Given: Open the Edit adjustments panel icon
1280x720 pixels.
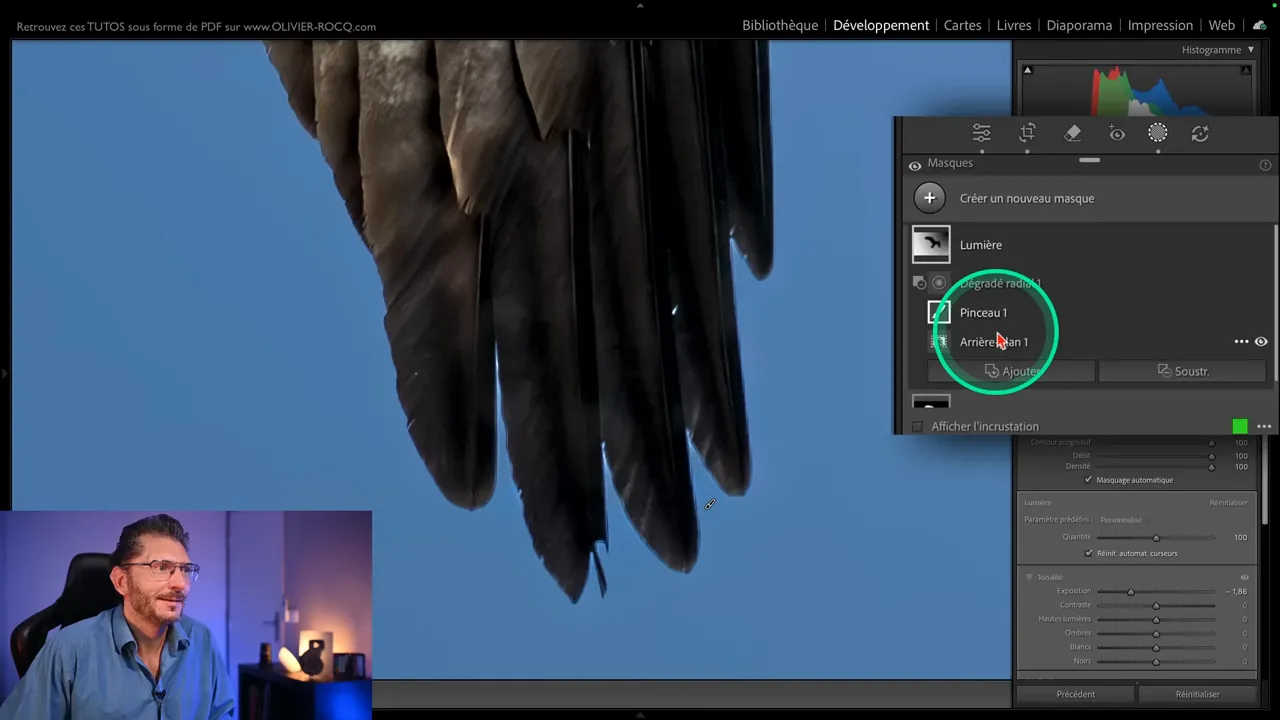Looking at the screenshot, I should 981,132.
